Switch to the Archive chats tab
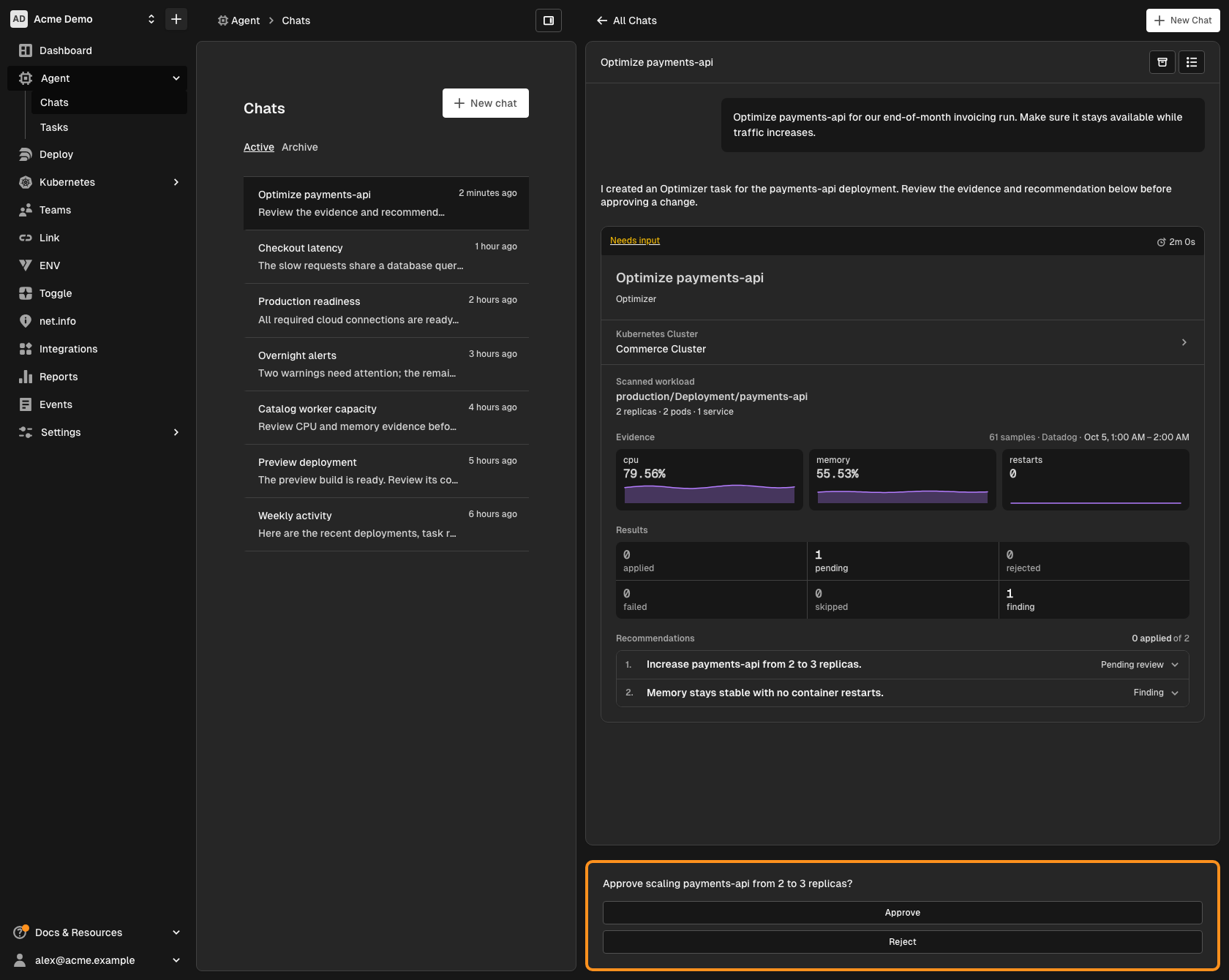Screen dimensions: 1229x980 (300, 147)
